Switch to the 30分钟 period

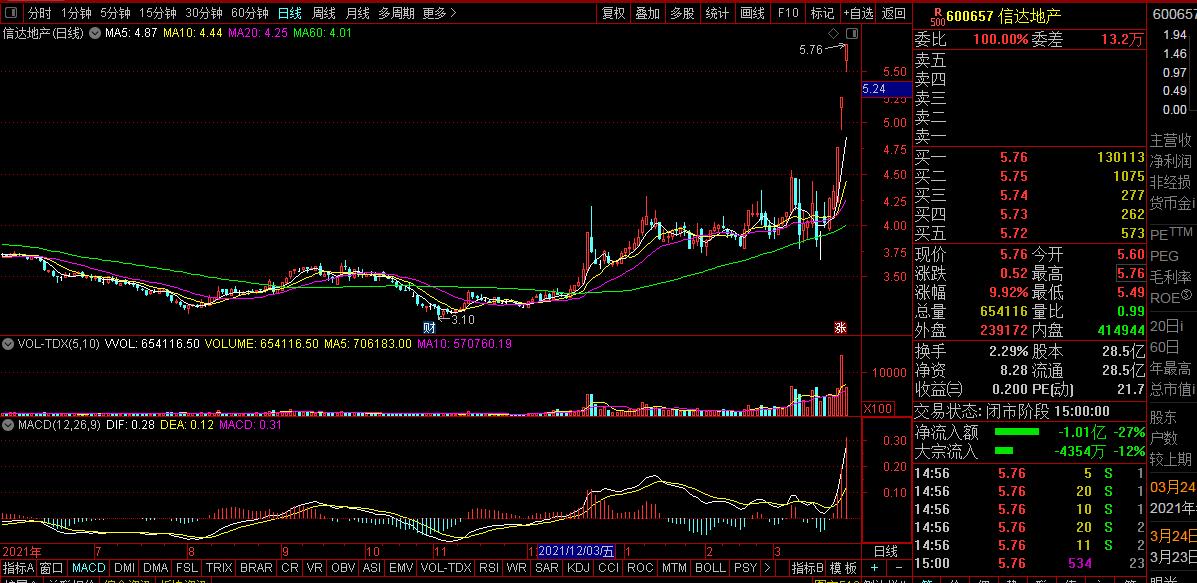point(204,13)
